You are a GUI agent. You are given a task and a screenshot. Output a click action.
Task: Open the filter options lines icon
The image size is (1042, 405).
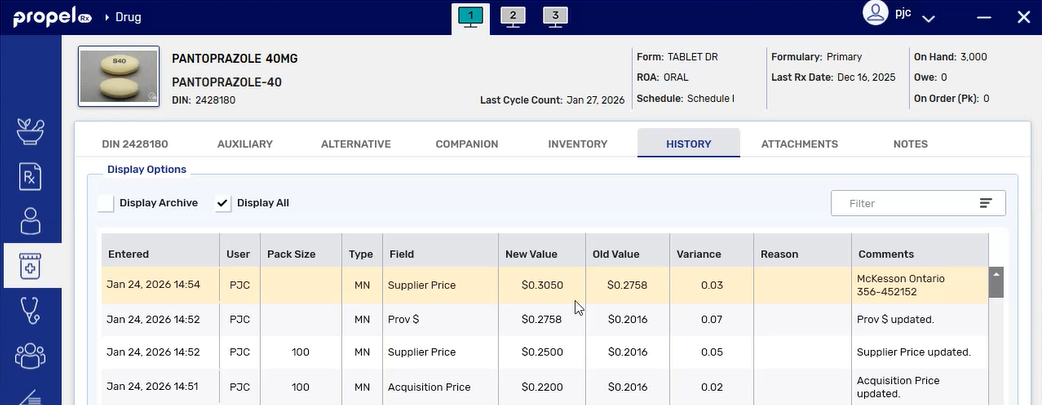986,203
